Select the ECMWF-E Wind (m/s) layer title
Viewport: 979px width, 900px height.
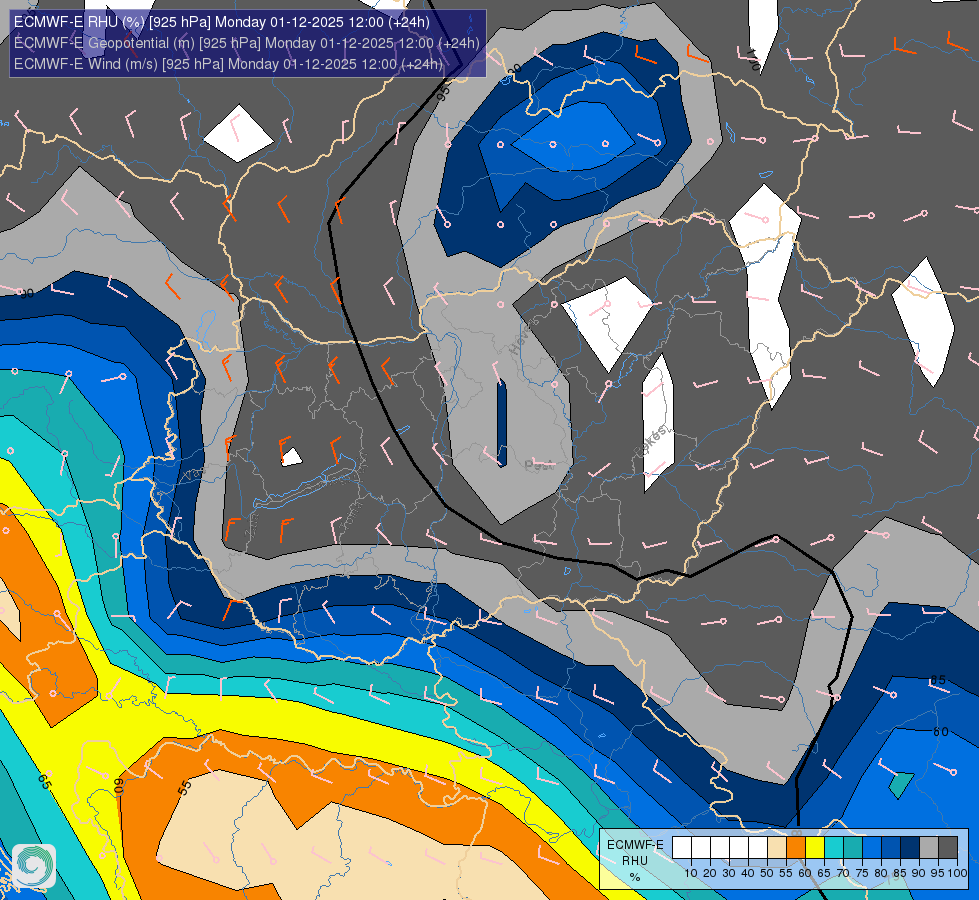(x=228, y=64)
